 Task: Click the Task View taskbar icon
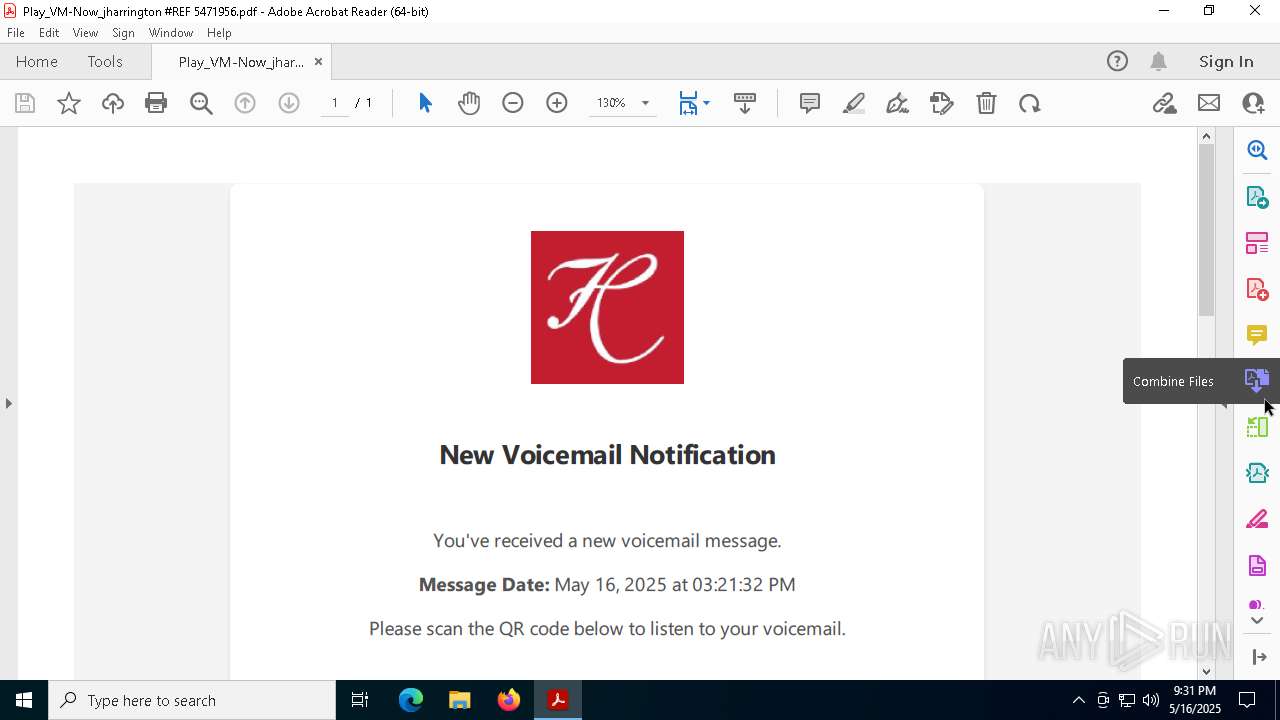point(361,700)
